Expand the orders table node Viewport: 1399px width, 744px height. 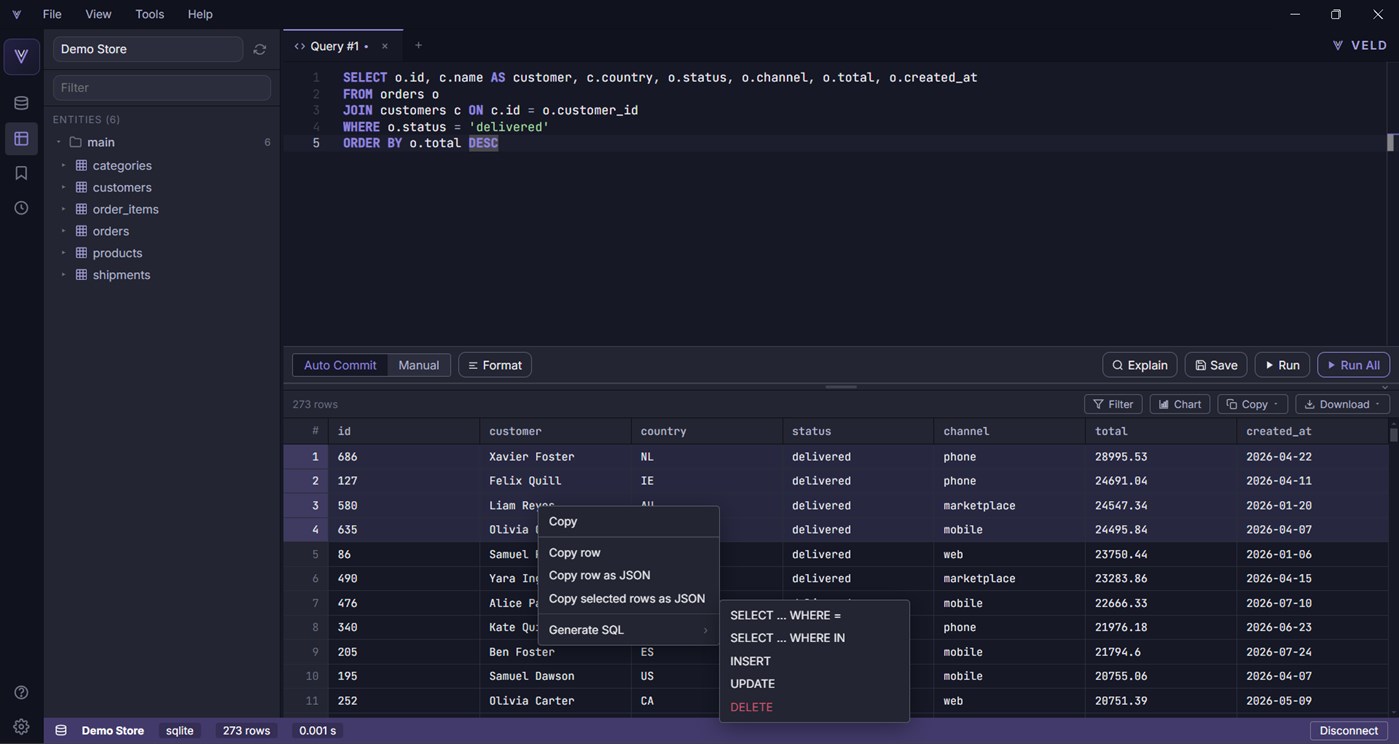click(x=63, y=231)
